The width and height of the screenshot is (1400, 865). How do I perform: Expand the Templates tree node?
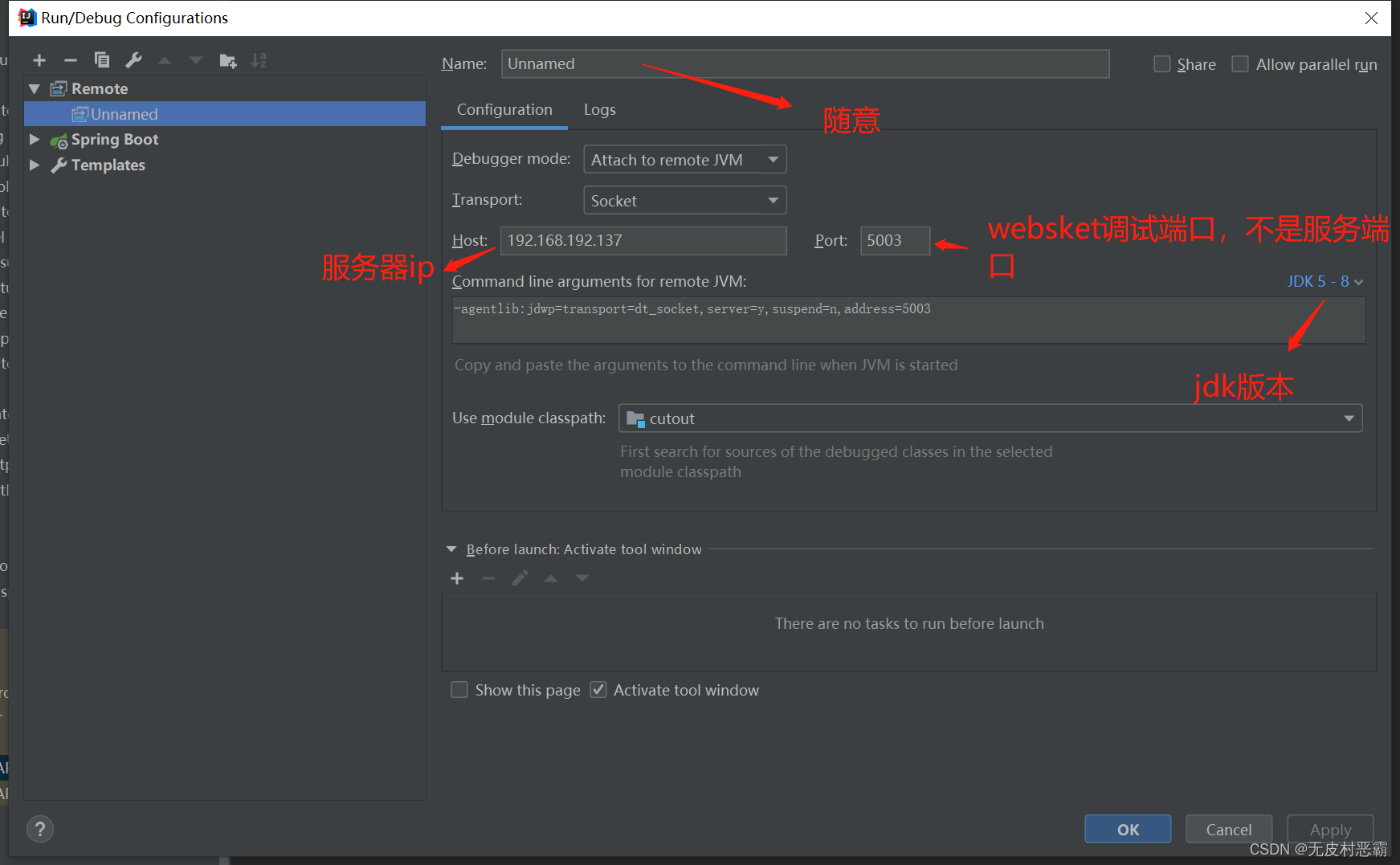point(35,165)
